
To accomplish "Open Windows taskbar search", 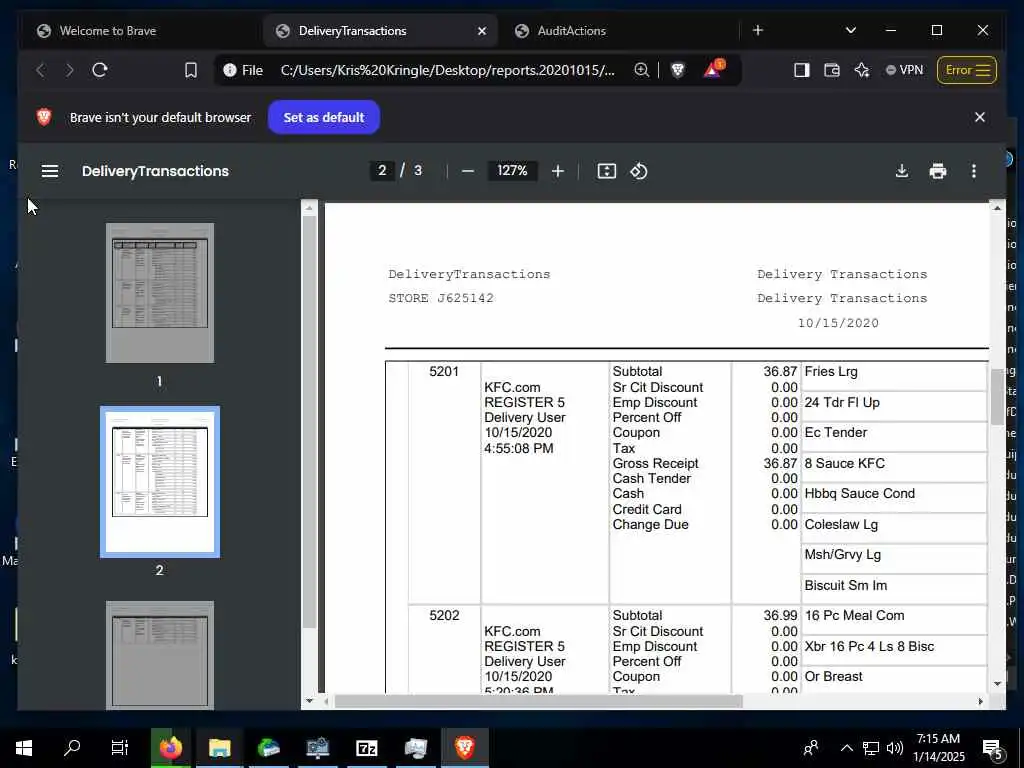I will [72, 748].
